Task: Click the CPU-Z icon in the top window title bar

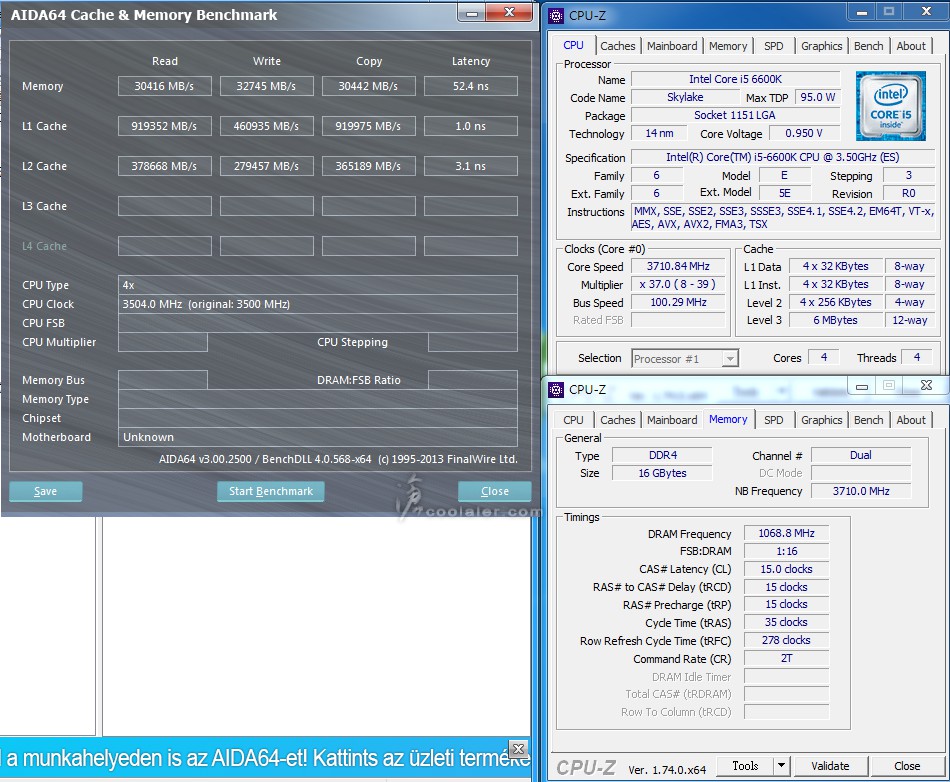Action: pos(556,15)
